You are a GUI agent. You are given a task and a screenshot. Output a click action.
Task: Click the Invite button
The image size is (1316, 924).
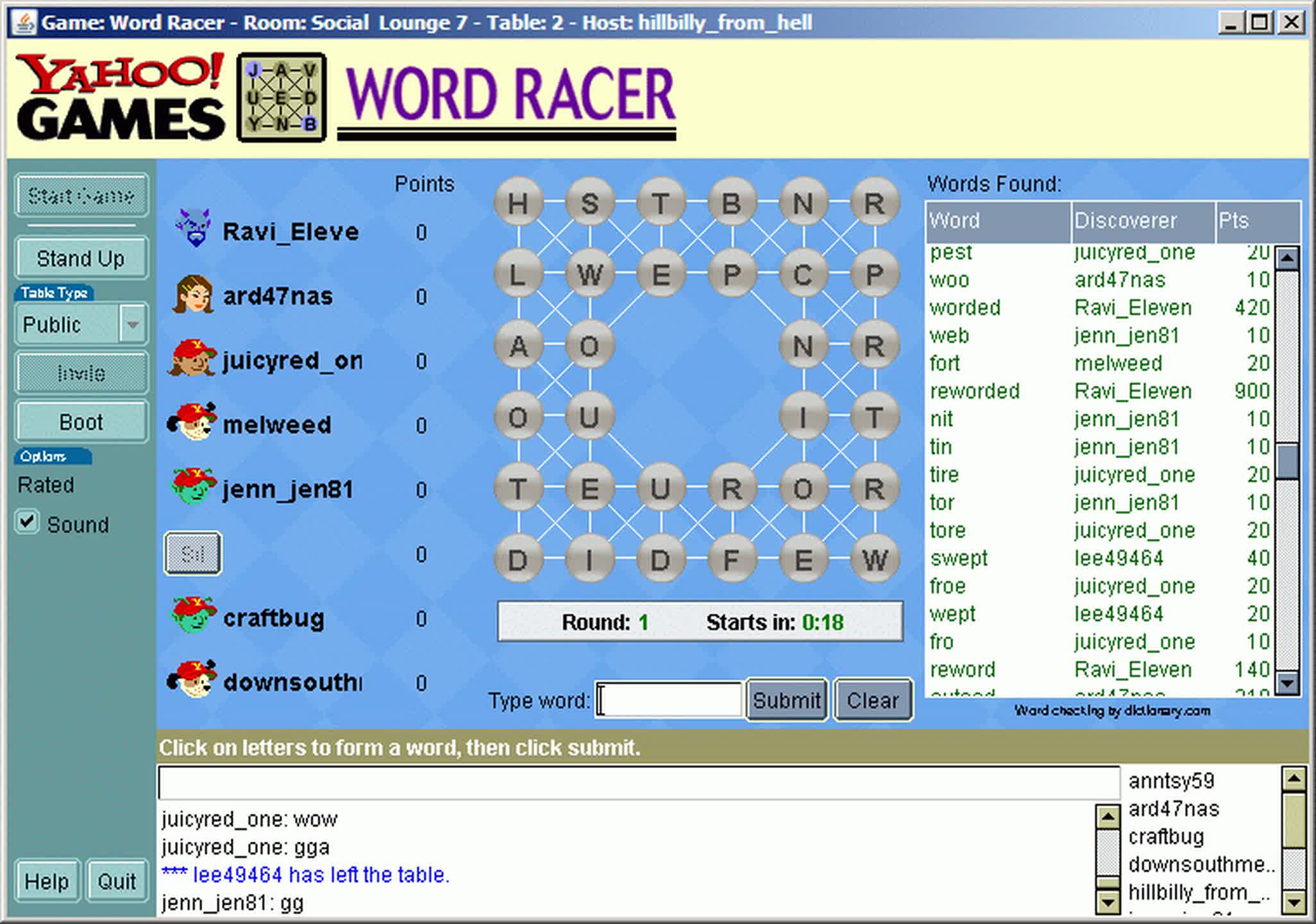coord(81,372)
